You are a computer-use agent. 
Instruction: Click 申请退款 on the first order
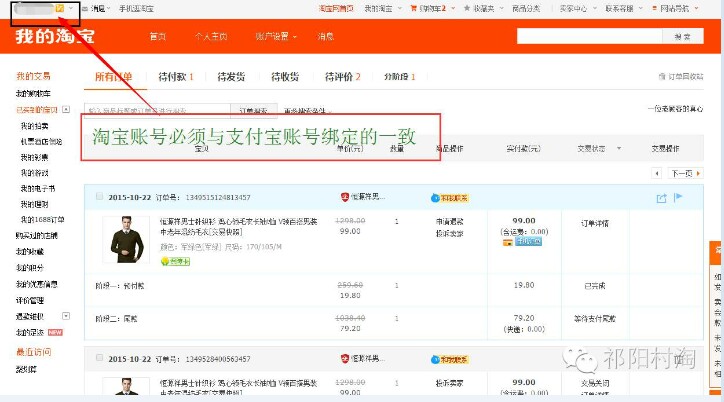click(x=450, y=222)
